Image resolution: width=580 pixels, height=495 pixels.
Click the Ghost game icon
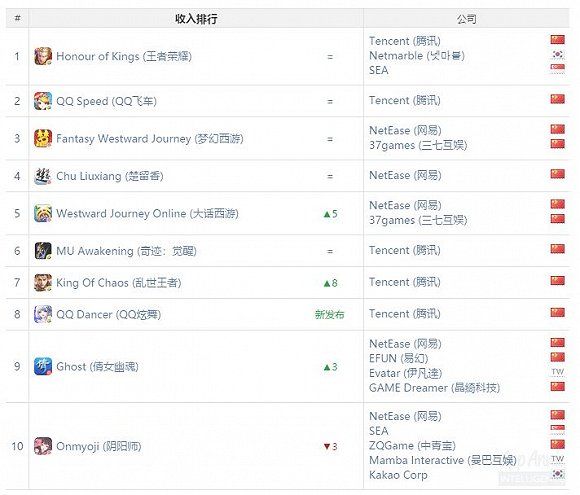(43, 367)
